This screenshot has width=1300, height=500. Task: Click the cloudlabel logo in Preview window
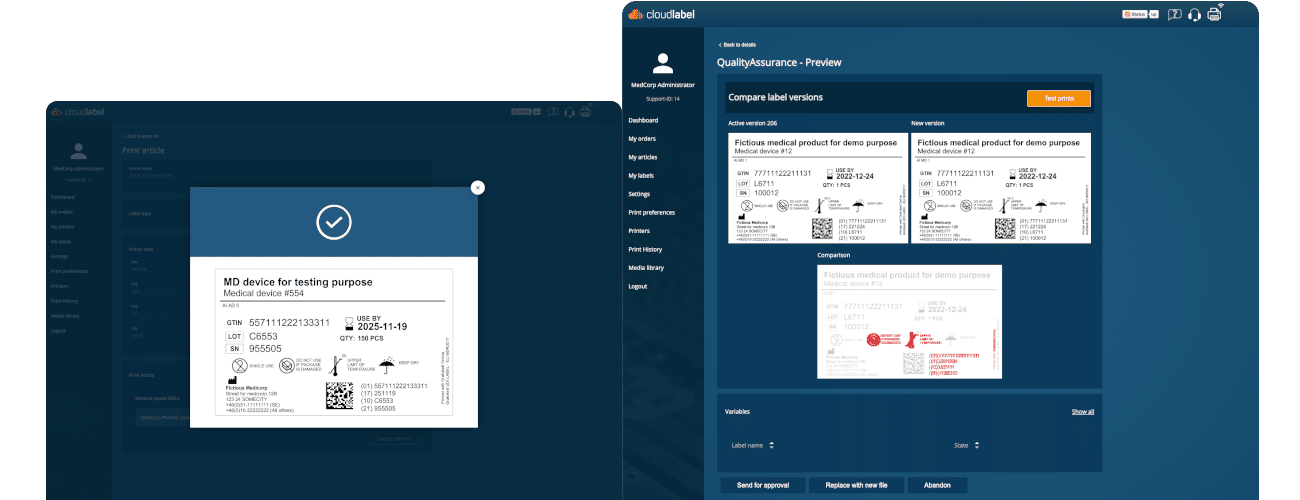coord(661,14)
